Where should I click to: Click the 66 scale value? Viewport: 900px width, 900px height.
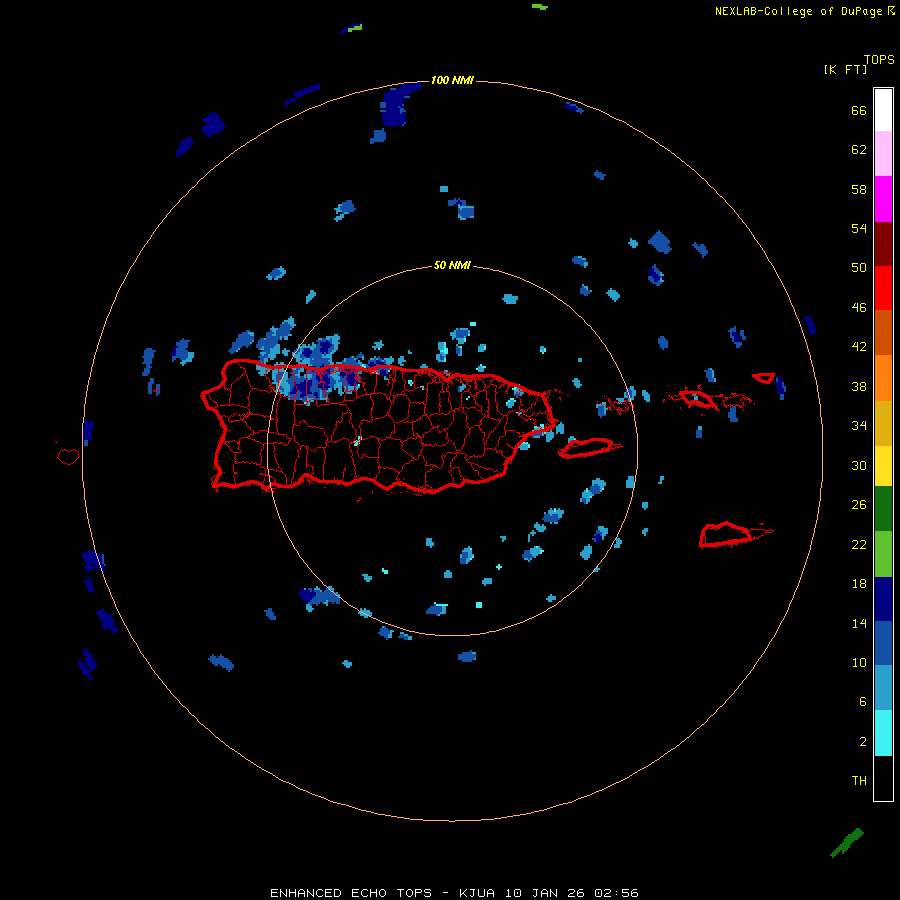859,110
